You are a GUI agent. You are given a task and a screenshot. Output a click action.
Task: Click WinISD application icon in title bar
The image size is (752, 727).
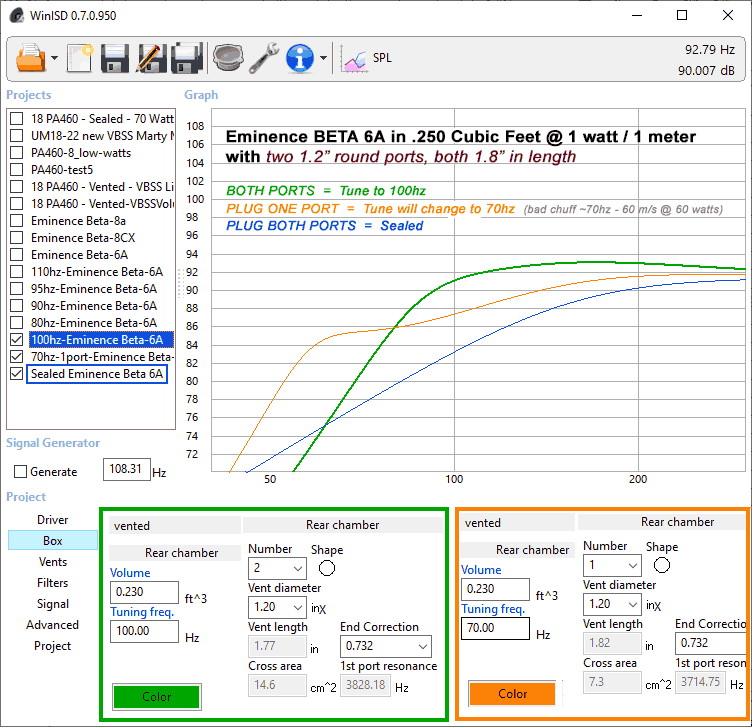pyautogui.click(x=17, y=16)
